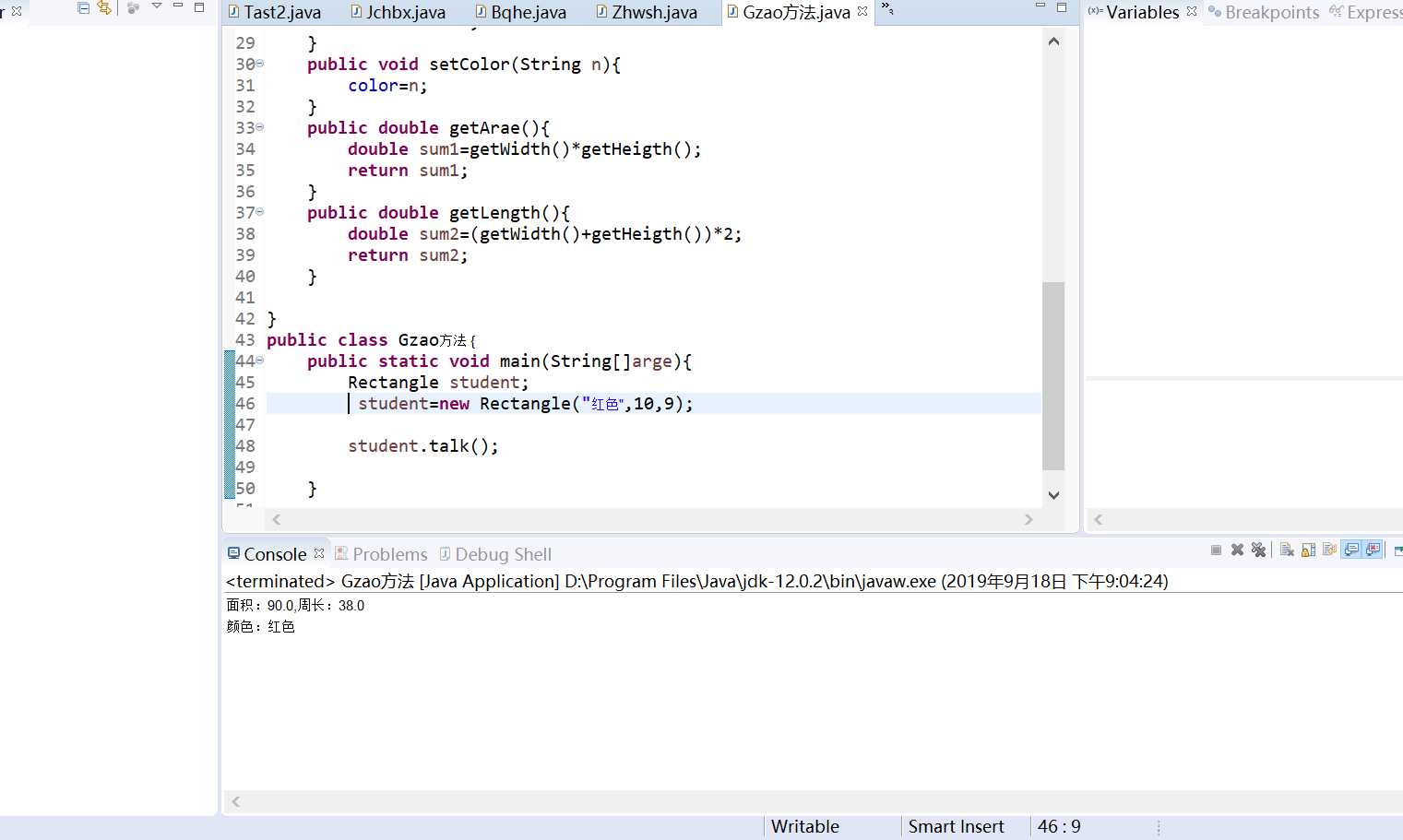The width and height of the screenshot is (1403, 840).
Task: Remove the terminated launch from Console
Action: click(1237, 550)
